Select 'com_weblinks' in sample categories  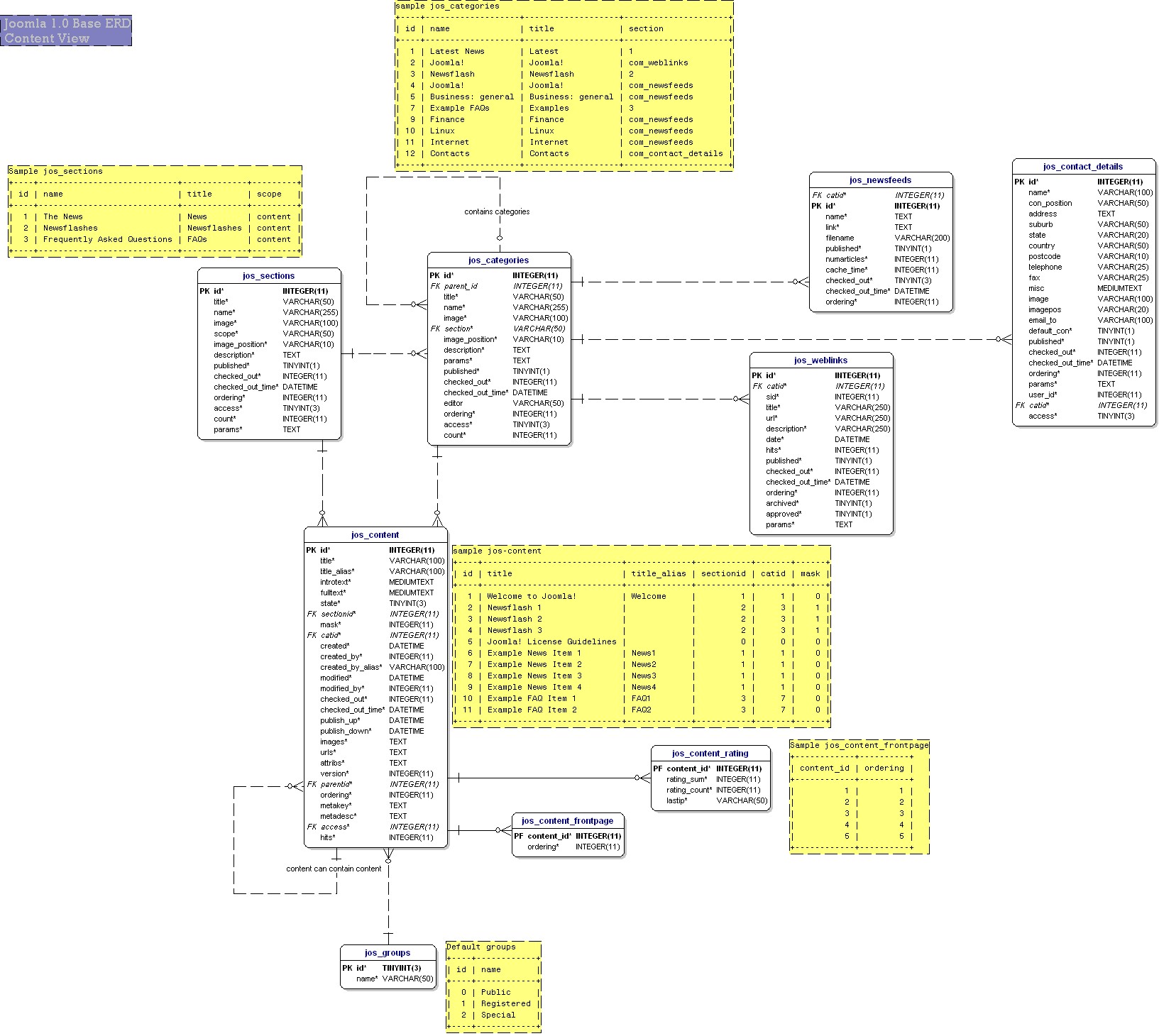point(658,62)
